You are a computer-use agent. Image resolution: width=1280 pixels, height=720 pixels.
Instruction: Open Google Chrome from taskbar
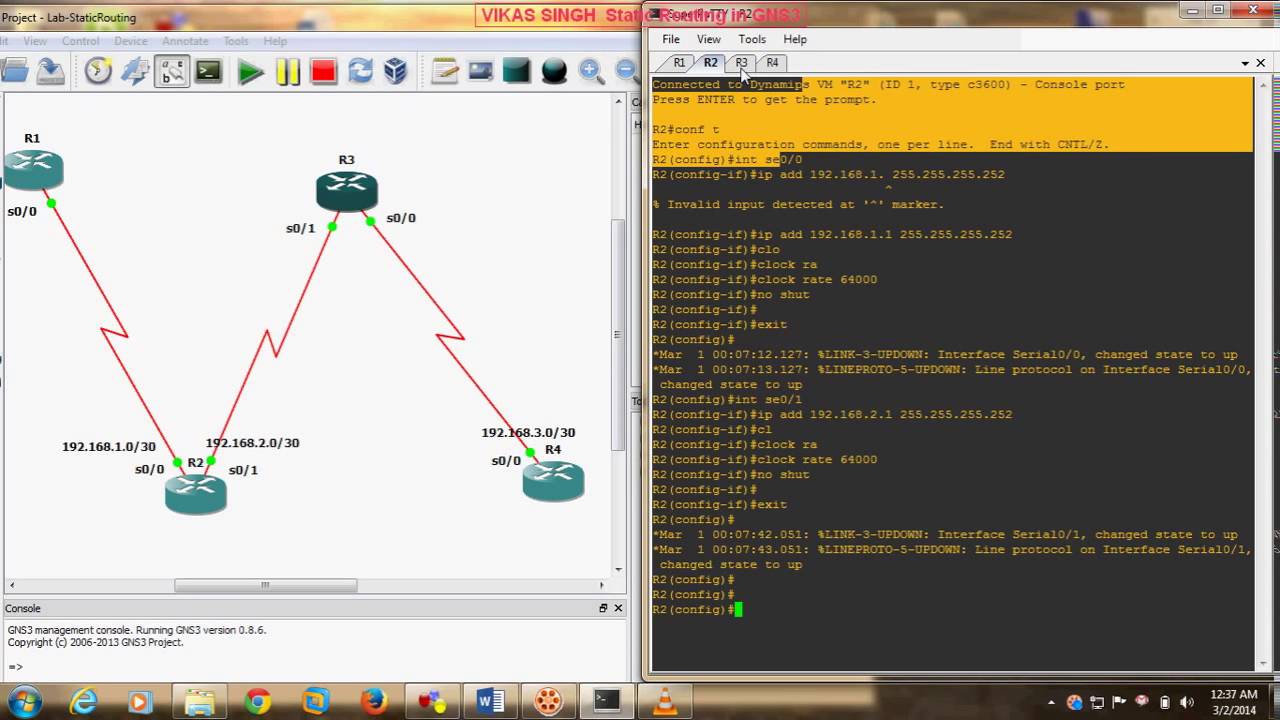(258, 702)
